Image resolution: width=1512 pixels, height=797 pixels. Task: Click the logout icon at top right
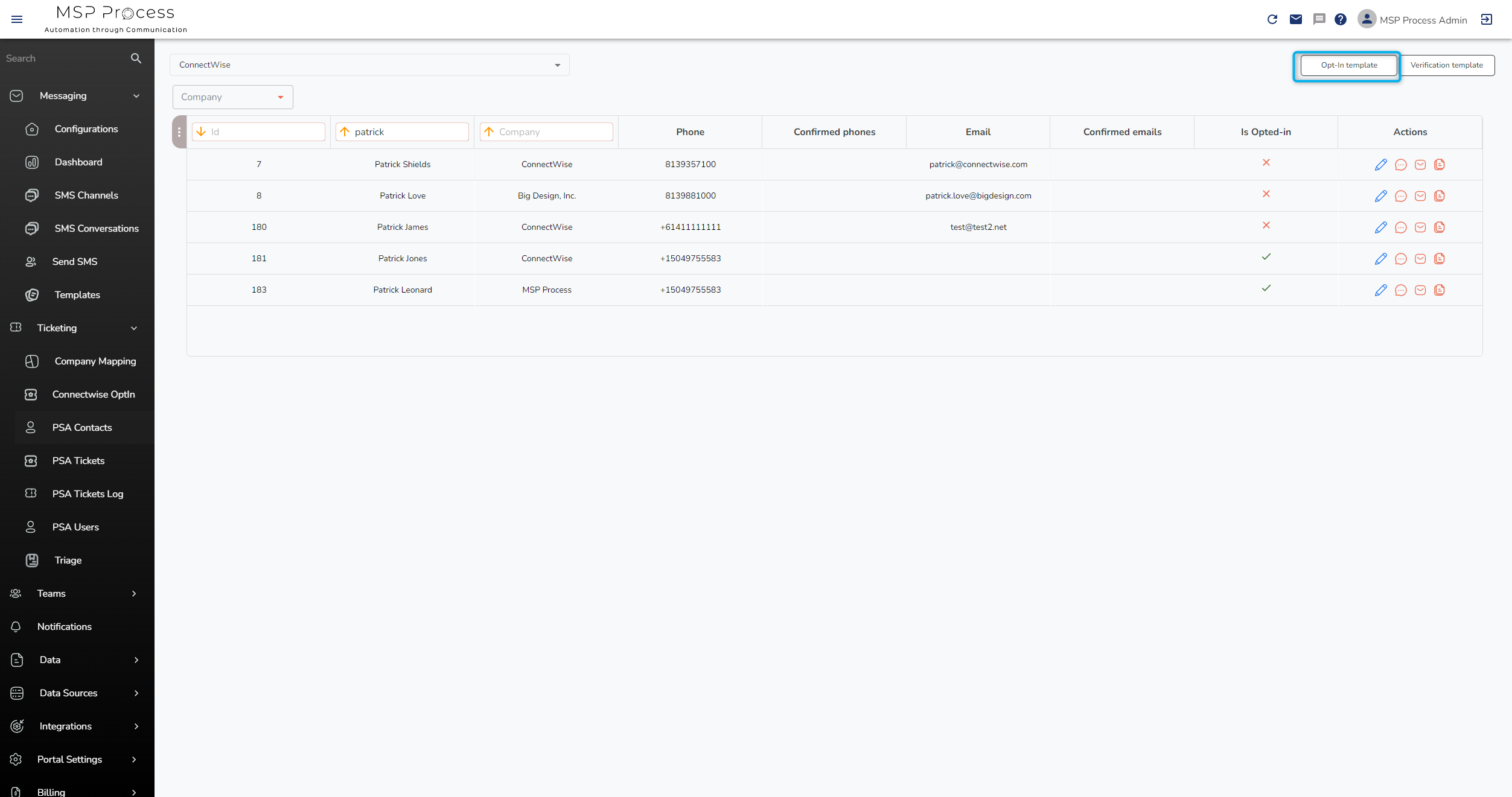click(x=1487, y=19)
